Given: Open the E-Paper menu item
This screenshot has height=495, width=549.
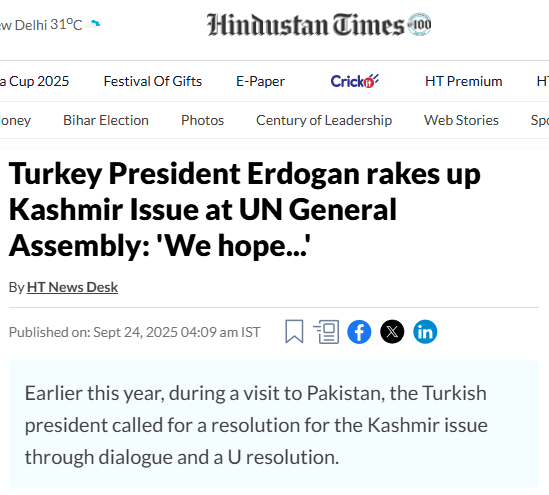Looking at the screenshot, I should click(x=260, y=81).
